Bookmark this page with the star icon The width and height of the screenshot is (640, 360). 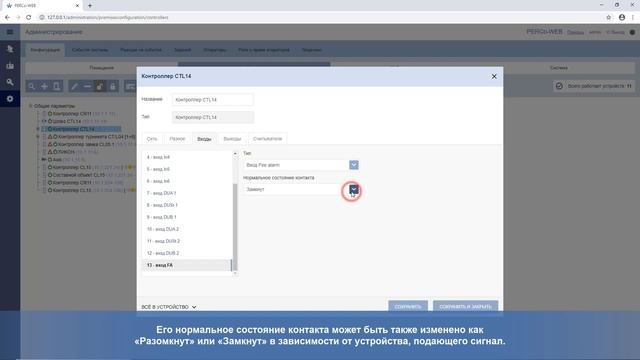tap(609, 17)
